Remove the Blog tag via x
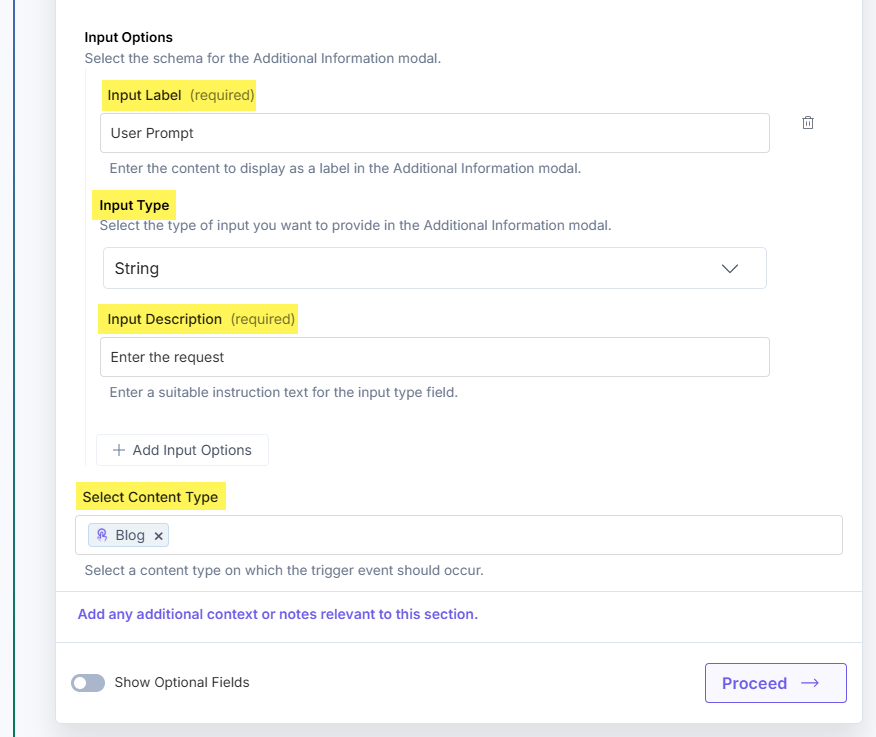 pos(159,536)
